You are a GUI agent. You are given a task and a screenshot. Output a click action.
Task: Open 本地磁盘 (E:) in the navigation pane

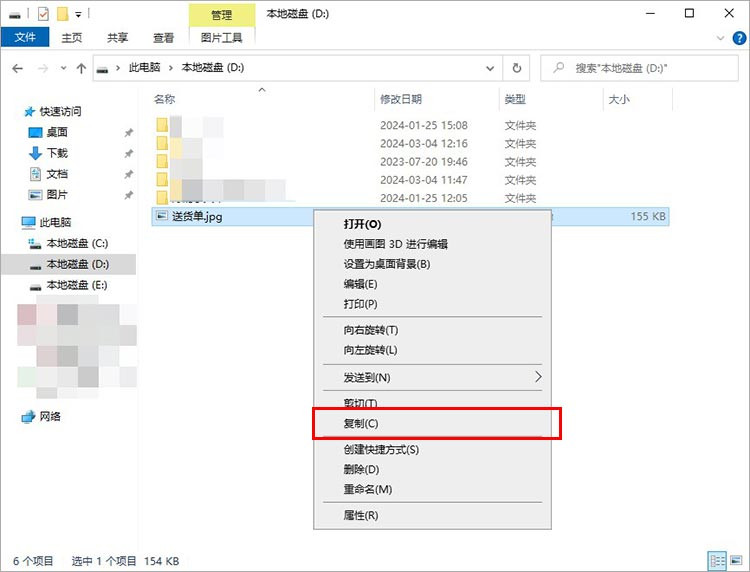77,285
